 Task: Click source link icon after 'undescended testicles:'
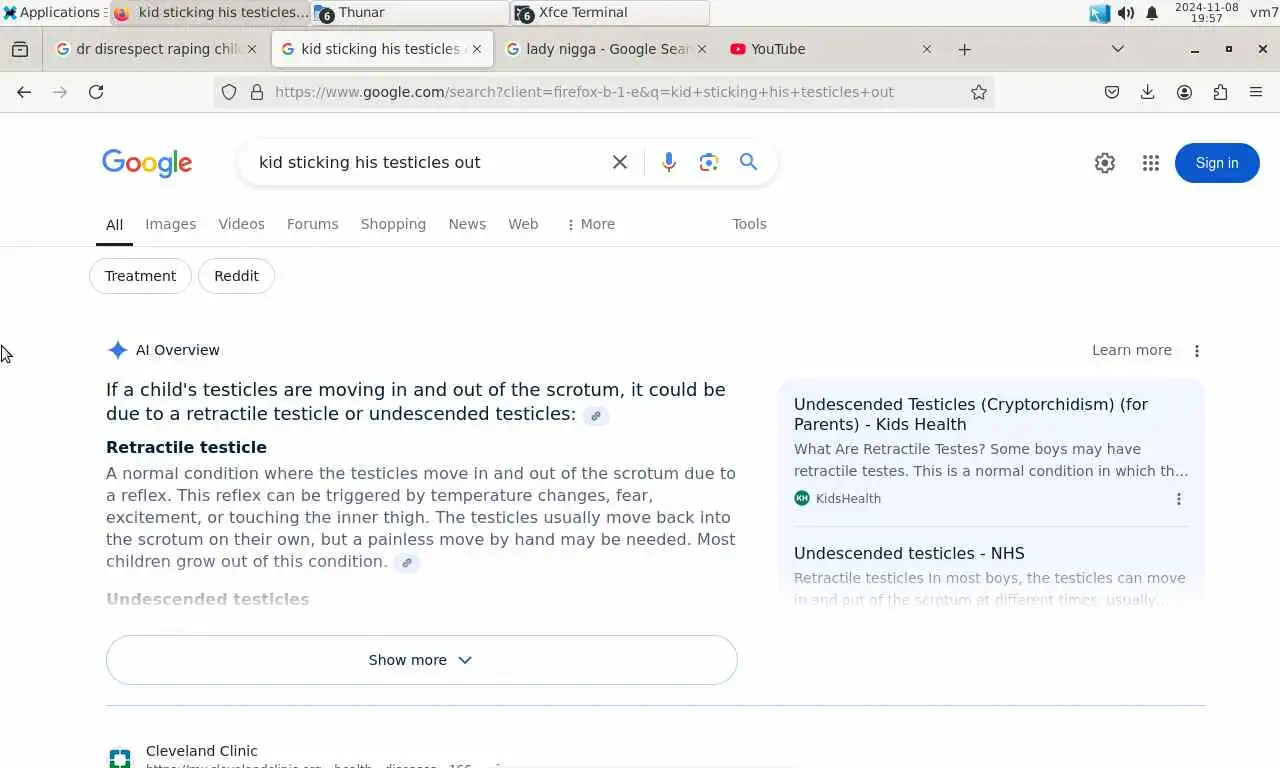tap(596, 416)
